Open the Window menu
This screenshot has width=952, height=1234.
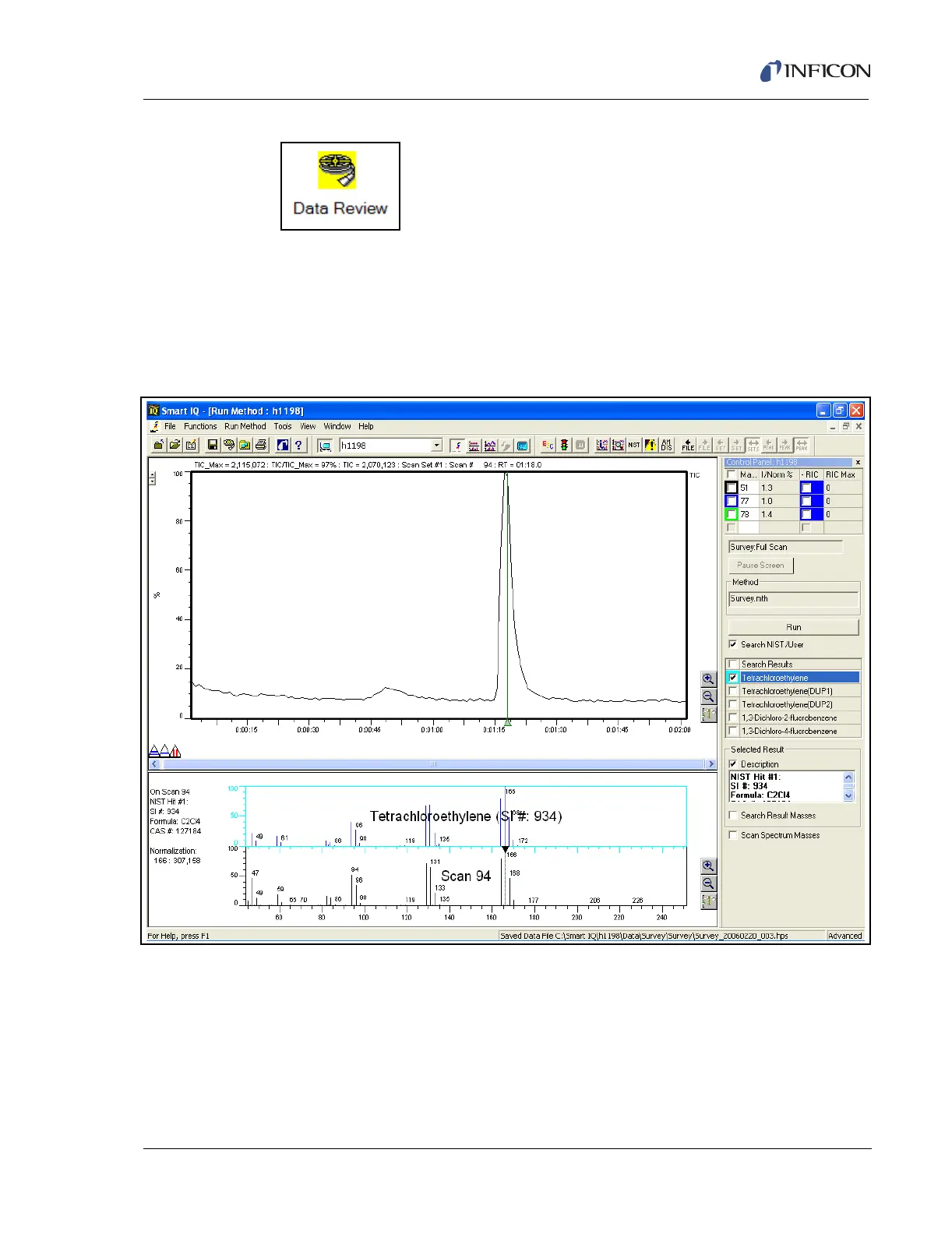337,426
